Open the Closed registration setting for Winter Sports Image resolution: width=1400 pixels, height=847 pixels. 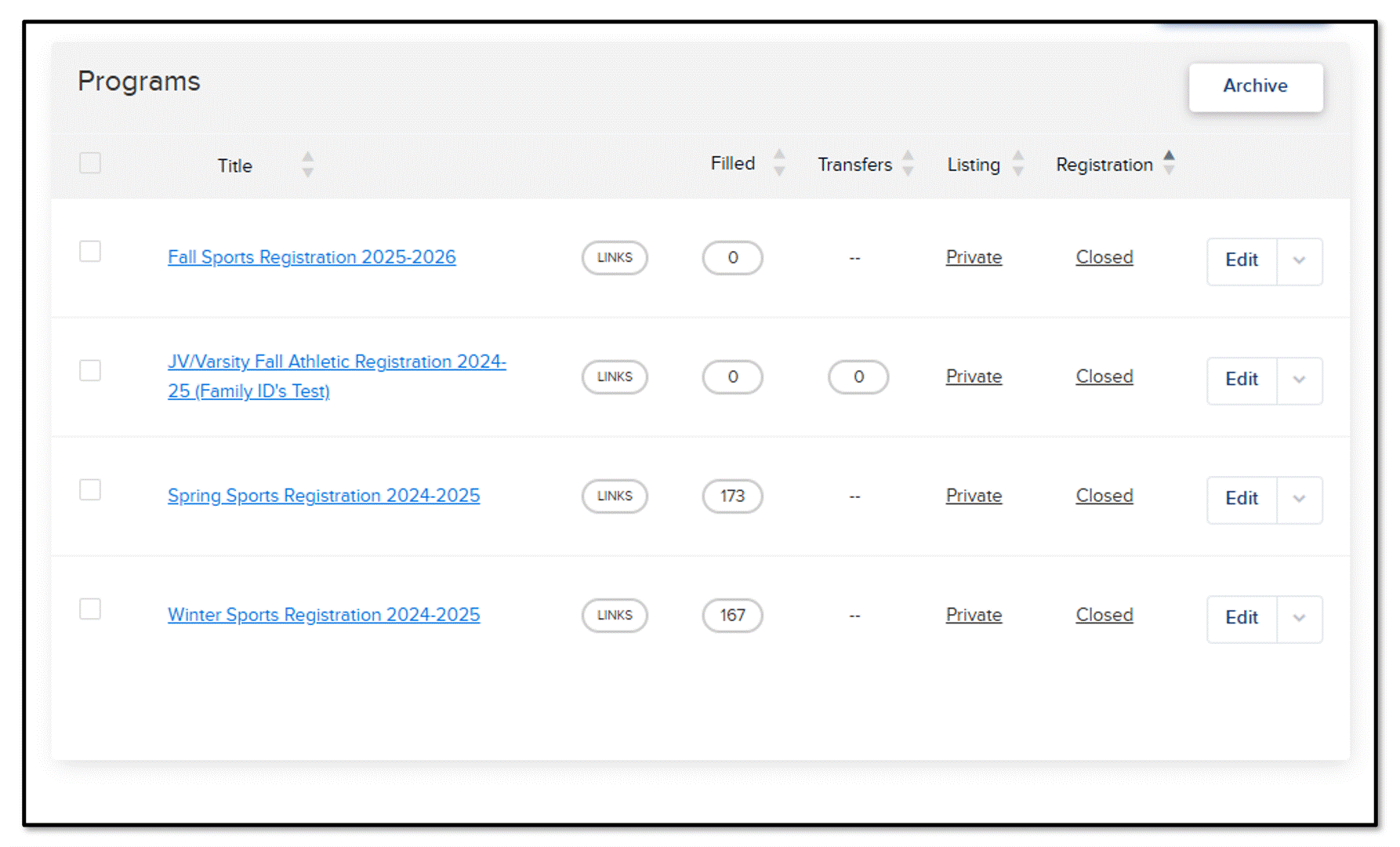point(1104,615)
